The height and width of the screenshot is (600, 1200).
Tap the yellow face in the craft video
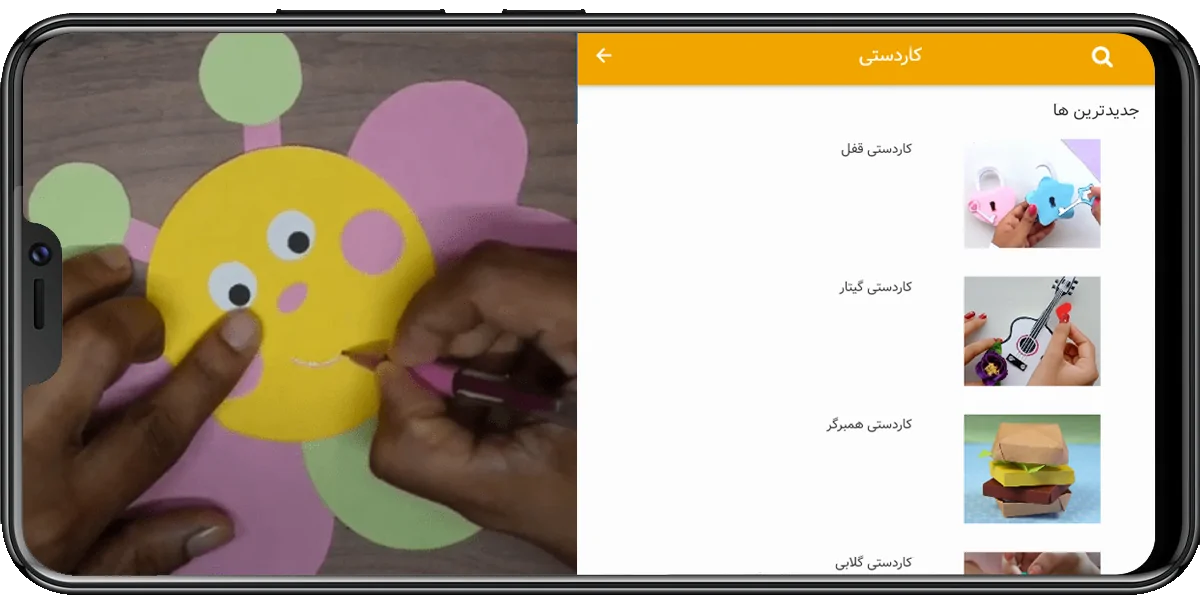point(290,290)
